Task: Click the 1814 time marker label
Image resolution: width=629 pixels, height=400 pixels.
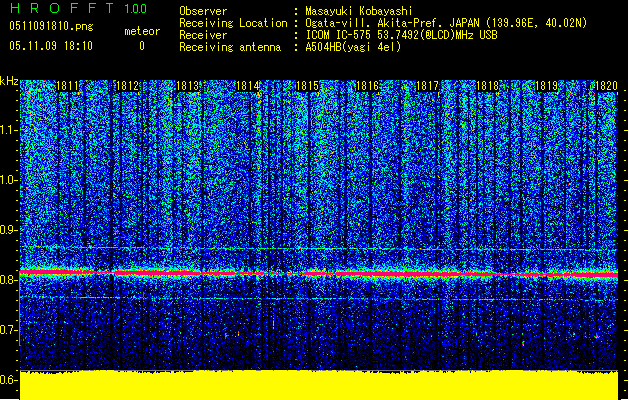Action: pos(248,86)
